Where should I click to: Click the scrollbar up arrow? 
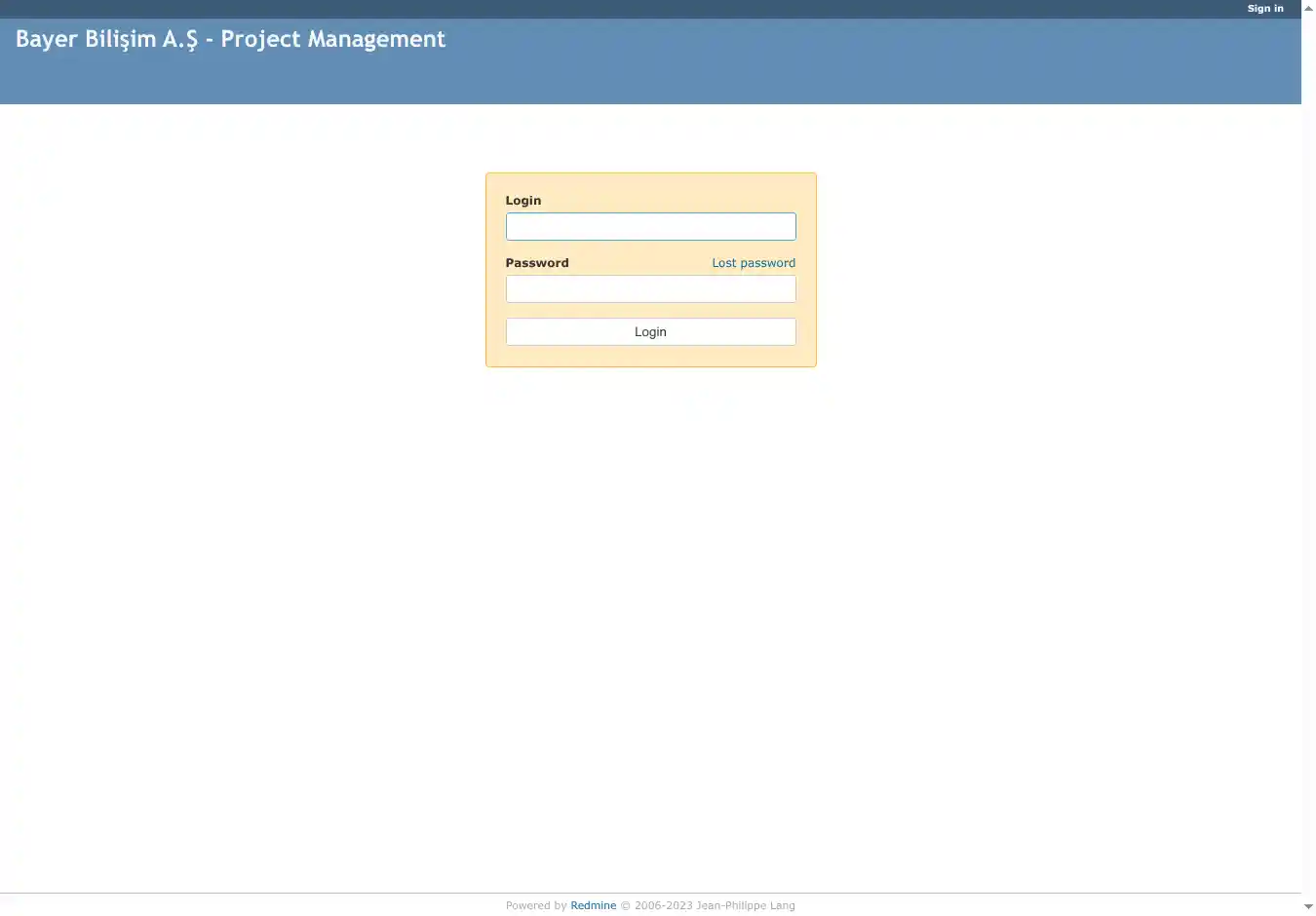pos(1308,8)
